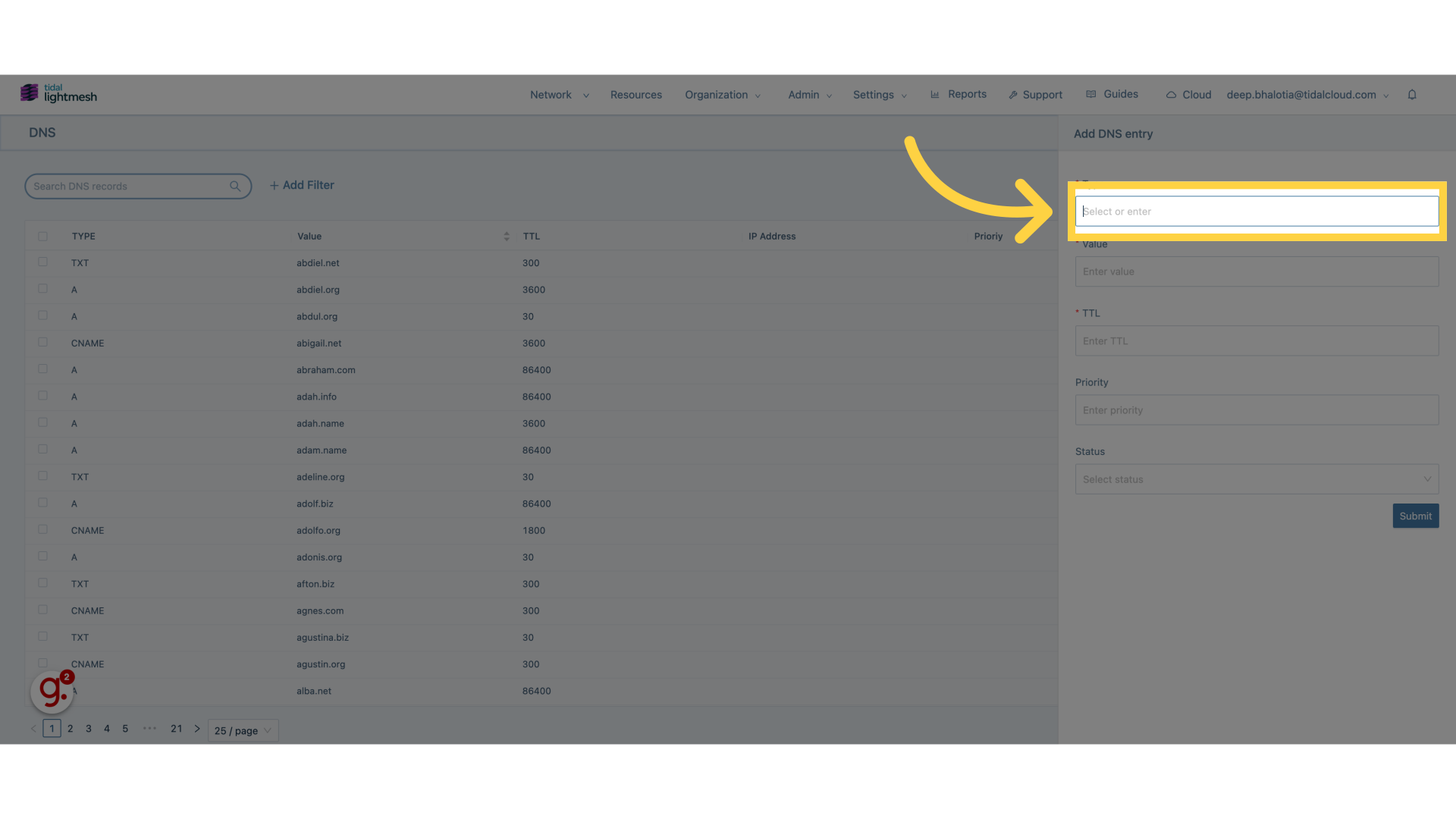Check the adeline.org row checkbox
1456x819 pixels.
point(43,476)
